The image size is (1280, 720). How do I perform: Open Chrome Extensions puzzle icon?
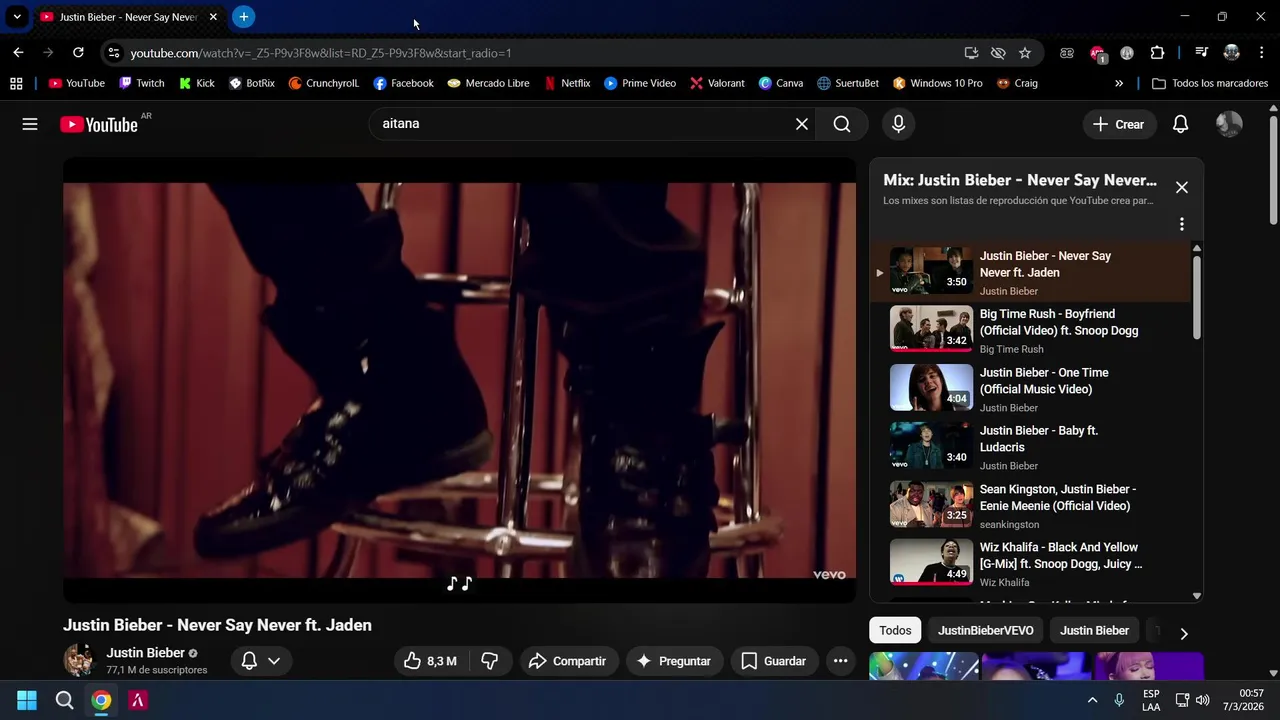tap(1157, 53)
